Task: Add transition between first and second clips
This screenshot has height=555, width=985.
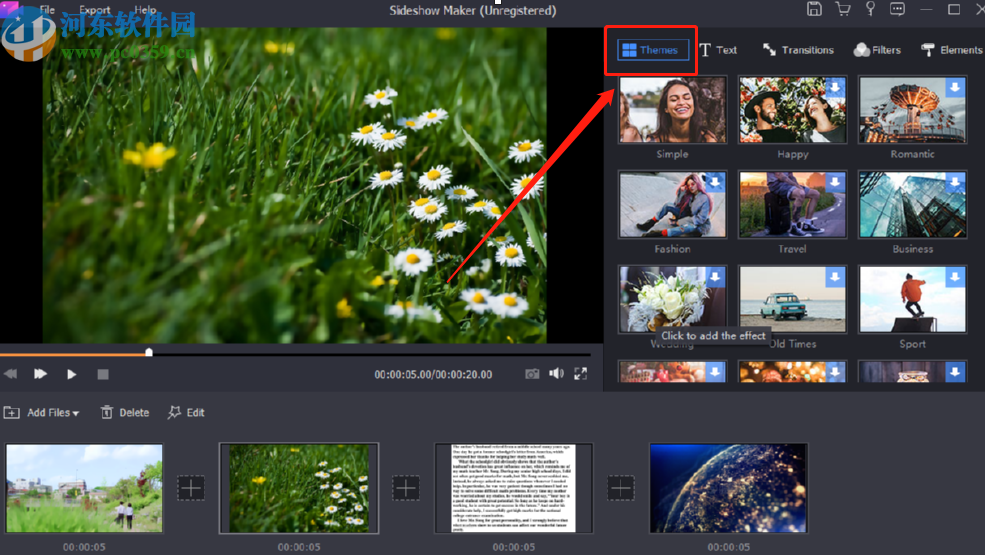Action: [191, 488]
